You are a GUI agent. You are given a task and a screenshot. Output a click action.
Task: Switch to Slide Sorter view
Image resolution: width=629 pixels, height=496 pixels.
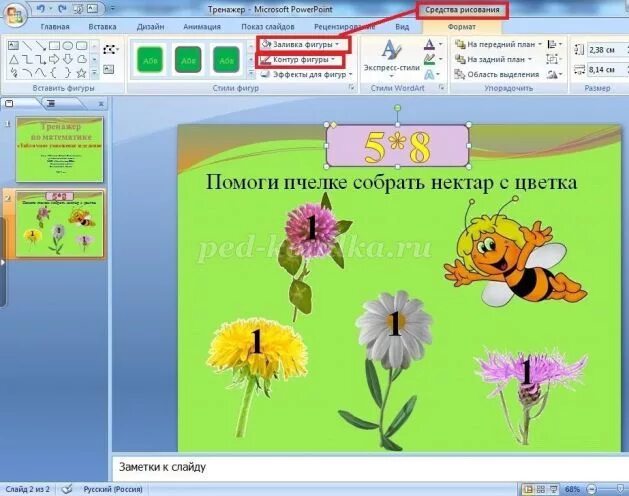click(x=541, y=489)
